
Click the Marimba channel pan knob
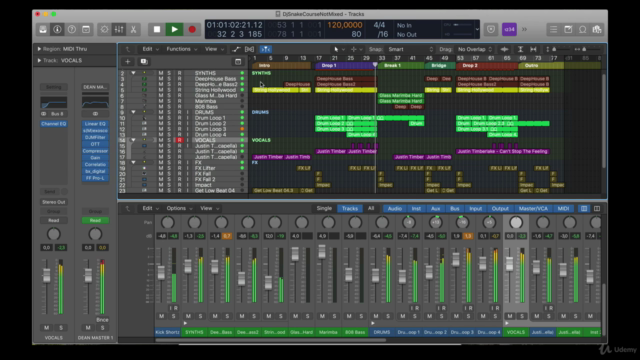tap(328, 222)
